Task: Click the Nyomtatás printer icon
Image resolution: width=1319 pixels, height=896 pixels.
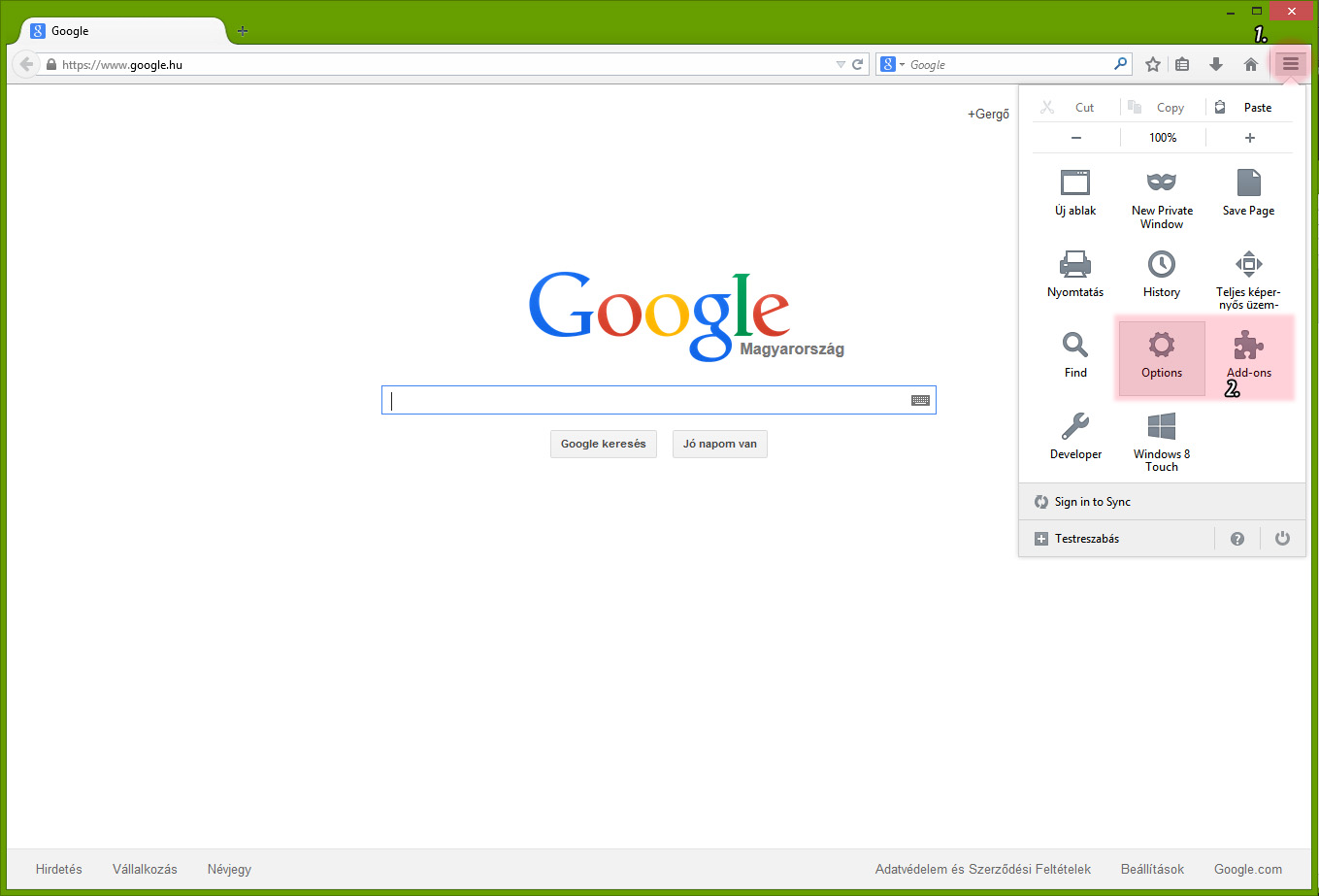Action: click(1075, 264)
